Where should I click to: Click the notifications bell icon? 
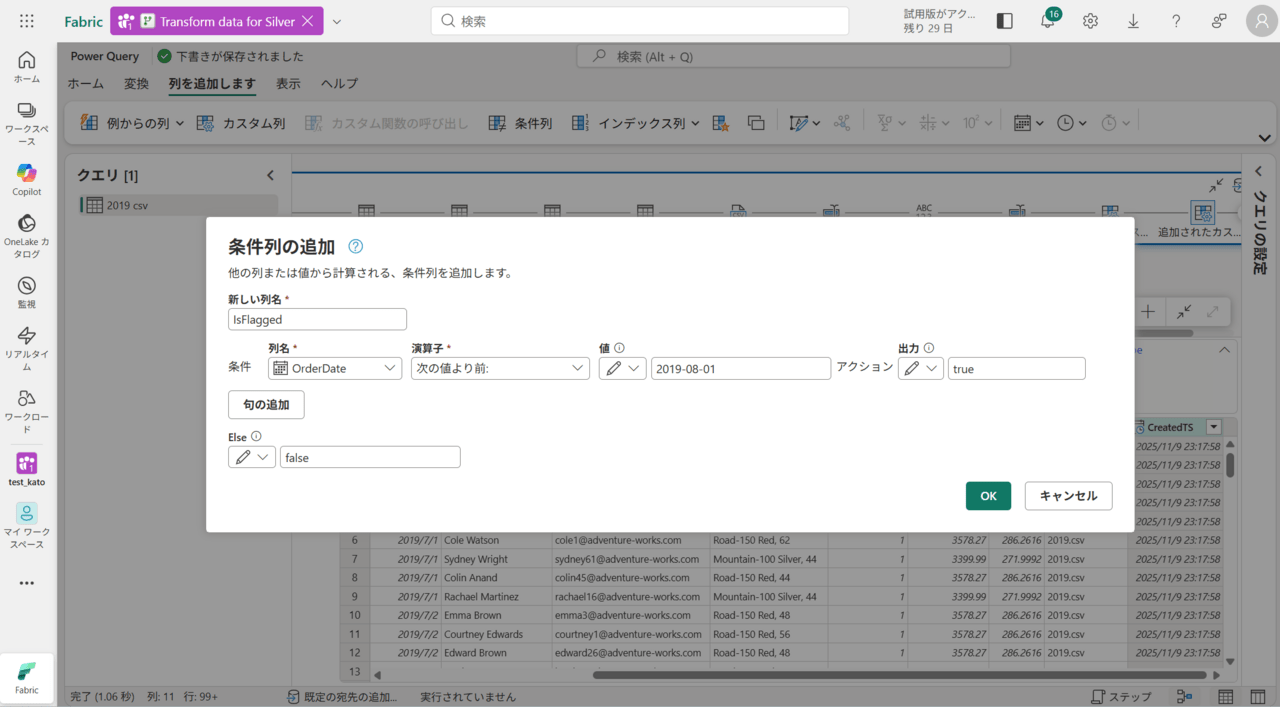pyautogui.click(x=1048, y=21)
